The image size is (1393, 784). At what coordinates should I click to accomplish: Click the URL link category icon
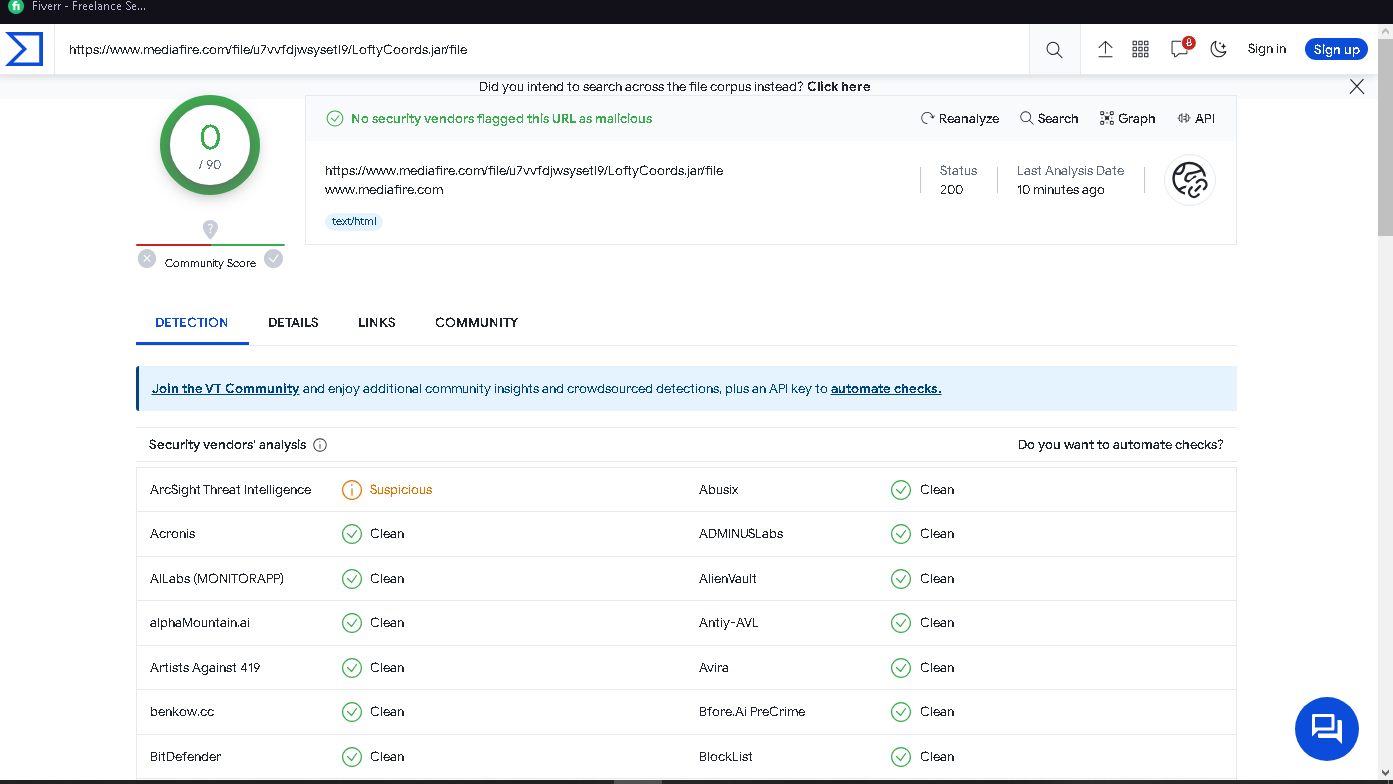1190,181
